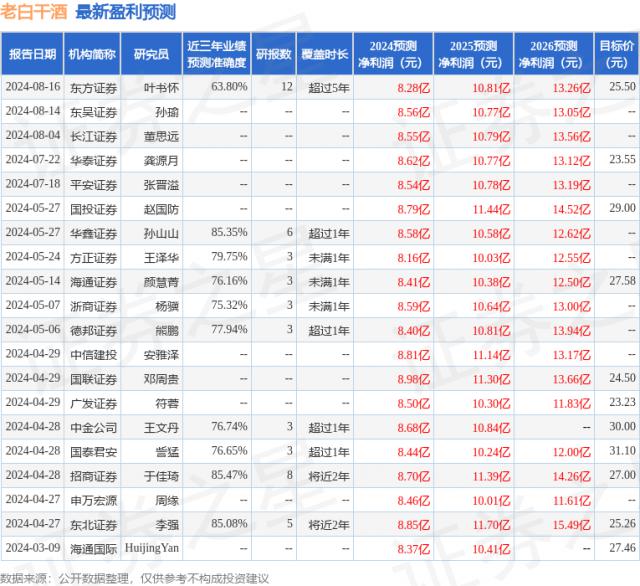Click the 目标价 column header
Screen dimensions: 640x586
click(x=616, y=54)
